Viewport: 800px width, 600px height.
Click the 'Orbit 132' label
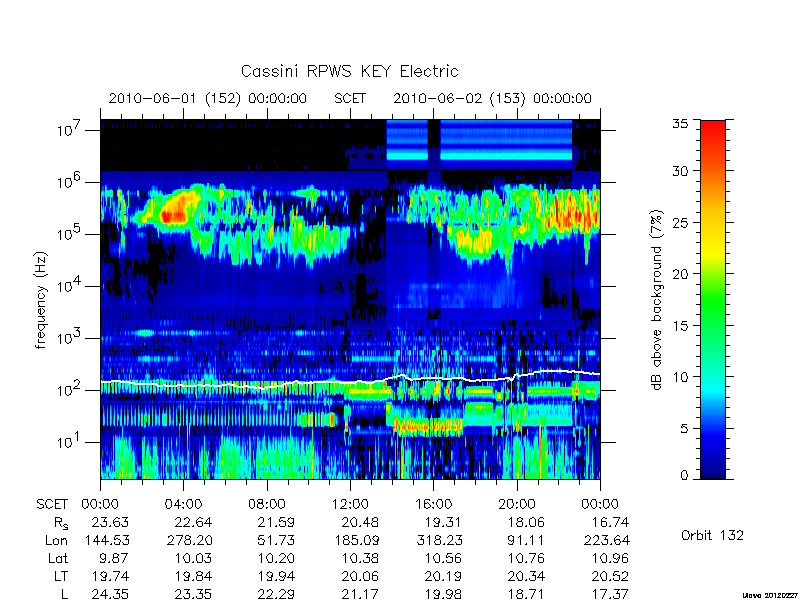pos(712,535)
